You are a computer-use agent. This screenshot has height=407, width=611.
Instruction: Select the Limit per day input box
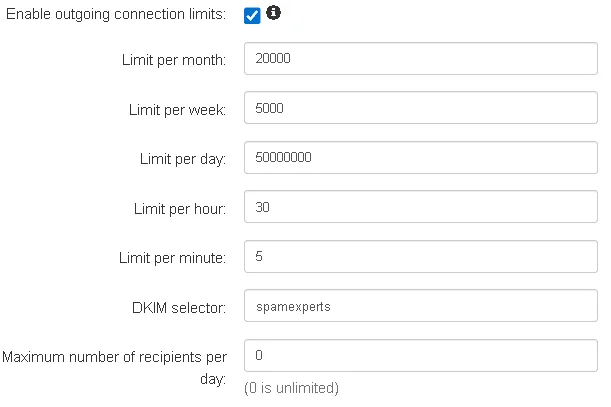[x=421, y=158]
